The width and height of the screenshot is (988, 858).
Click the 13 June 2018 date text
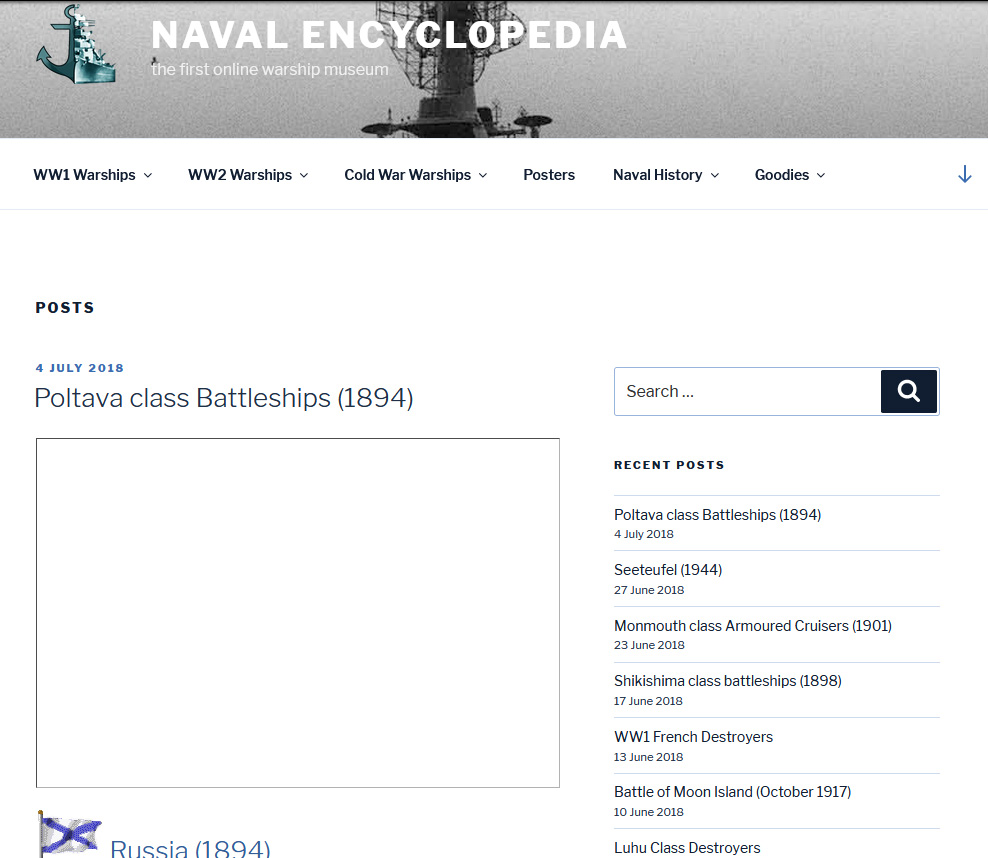coord(648,757)
